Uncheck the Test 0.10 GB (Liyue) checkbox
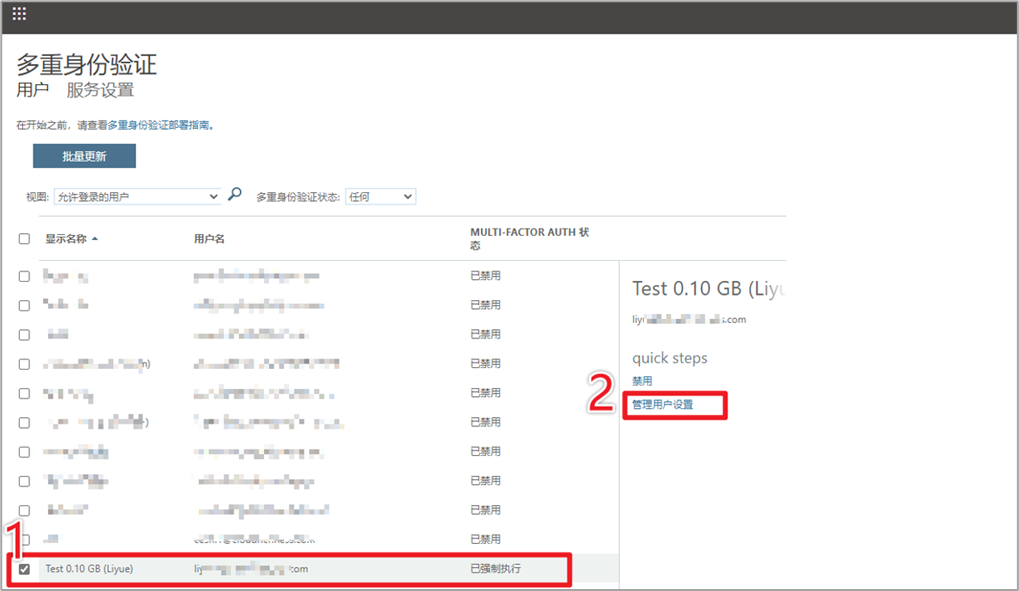 pyautogui.click(x=24, y=569)
